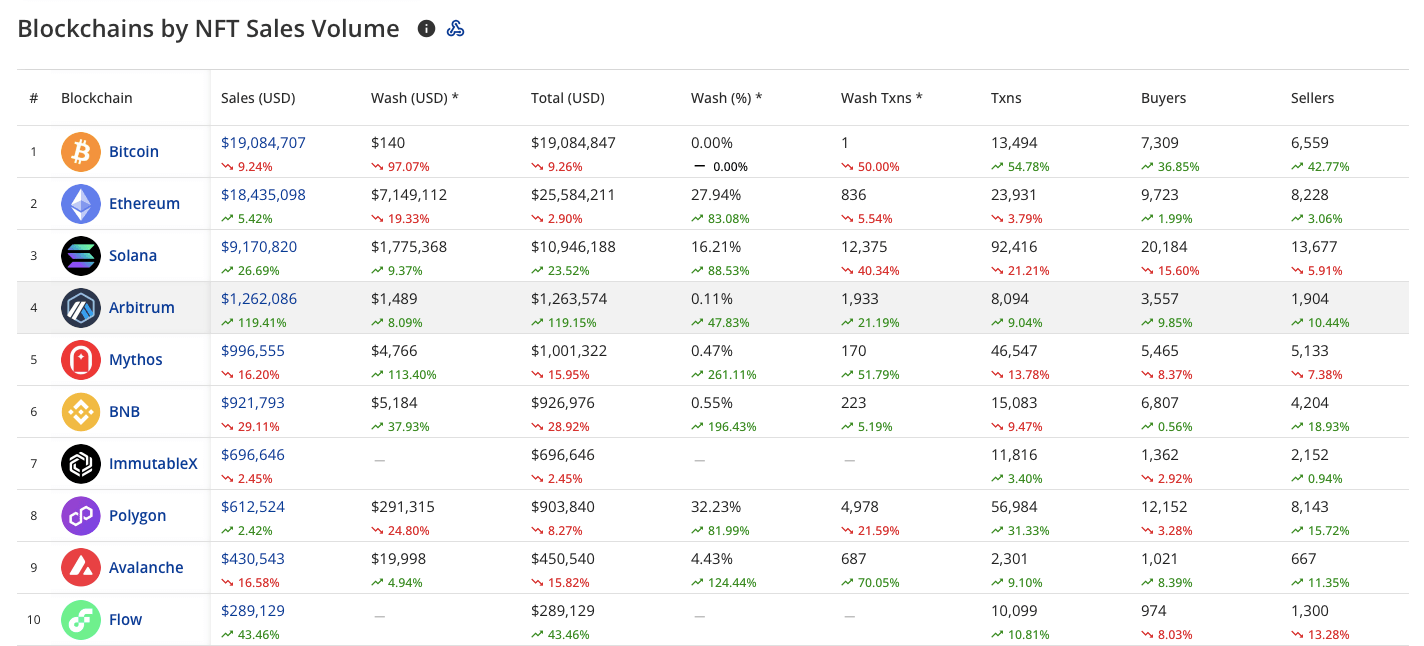Click the Bitcoin logo icon
This screenshot has width=1424, height=646.
pyautogui.click(x=81, y=152)
